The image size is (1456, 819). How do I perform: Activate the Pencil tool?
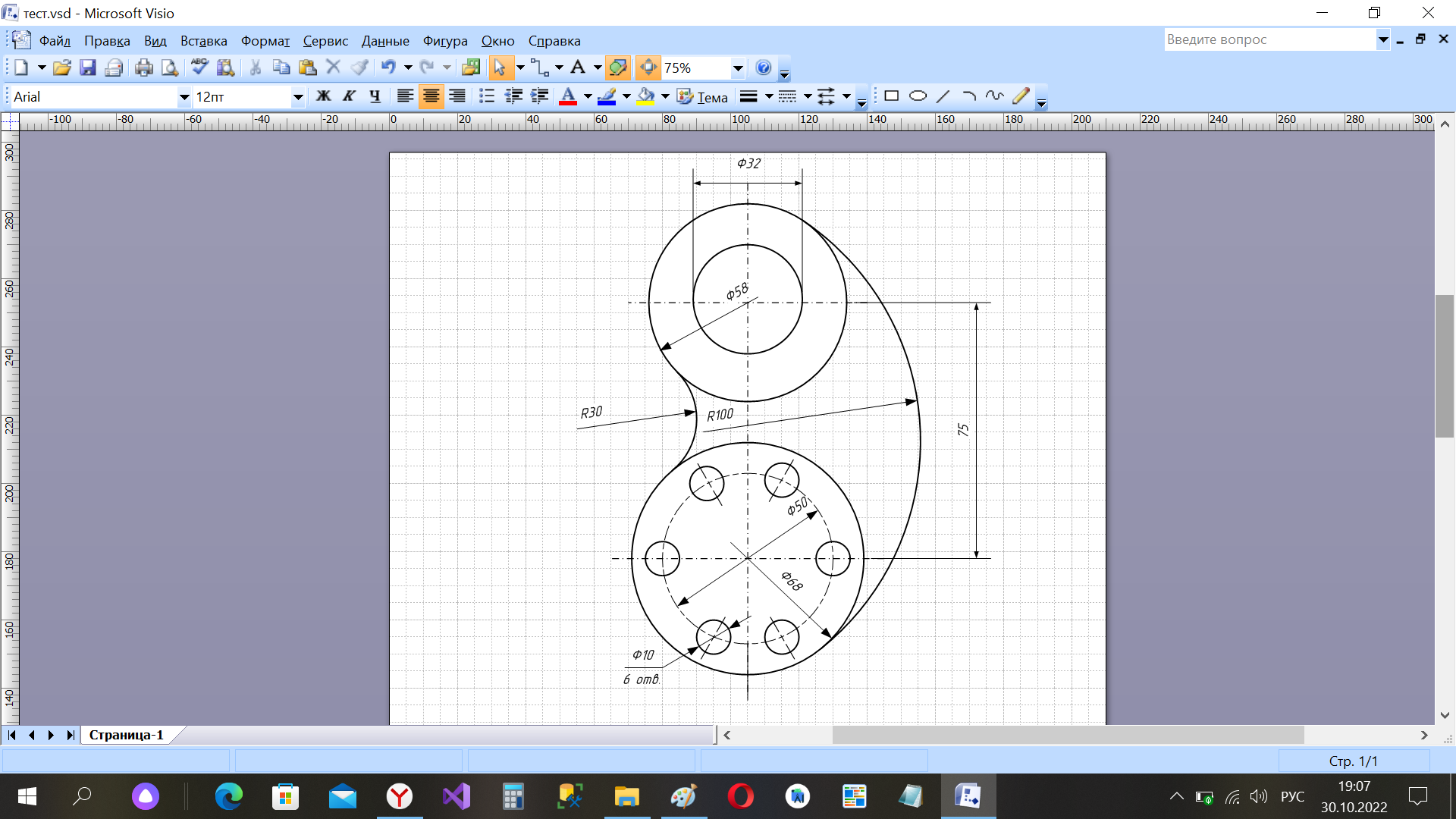coord(1021,96)
